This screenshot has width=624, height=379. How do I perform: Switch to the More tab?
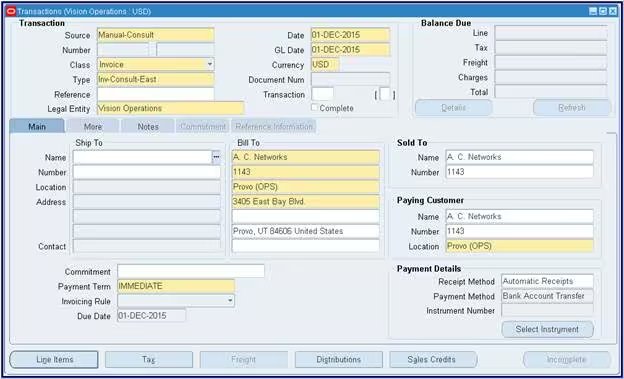tap(93, 127)
